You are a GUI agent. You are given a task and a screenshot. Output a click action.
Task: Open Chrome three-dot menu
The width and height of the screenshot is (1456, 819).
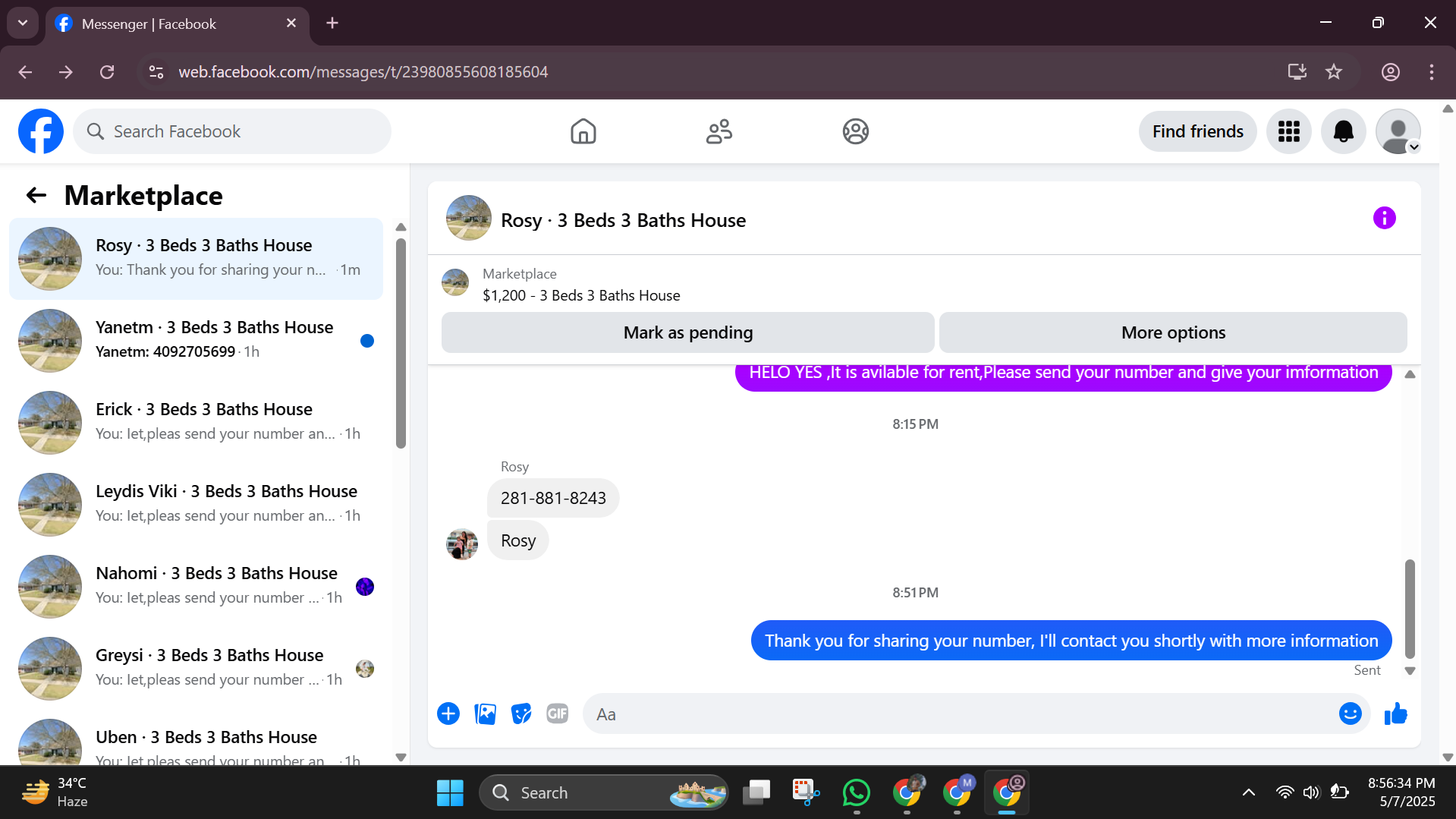(x=1431, y=72)
